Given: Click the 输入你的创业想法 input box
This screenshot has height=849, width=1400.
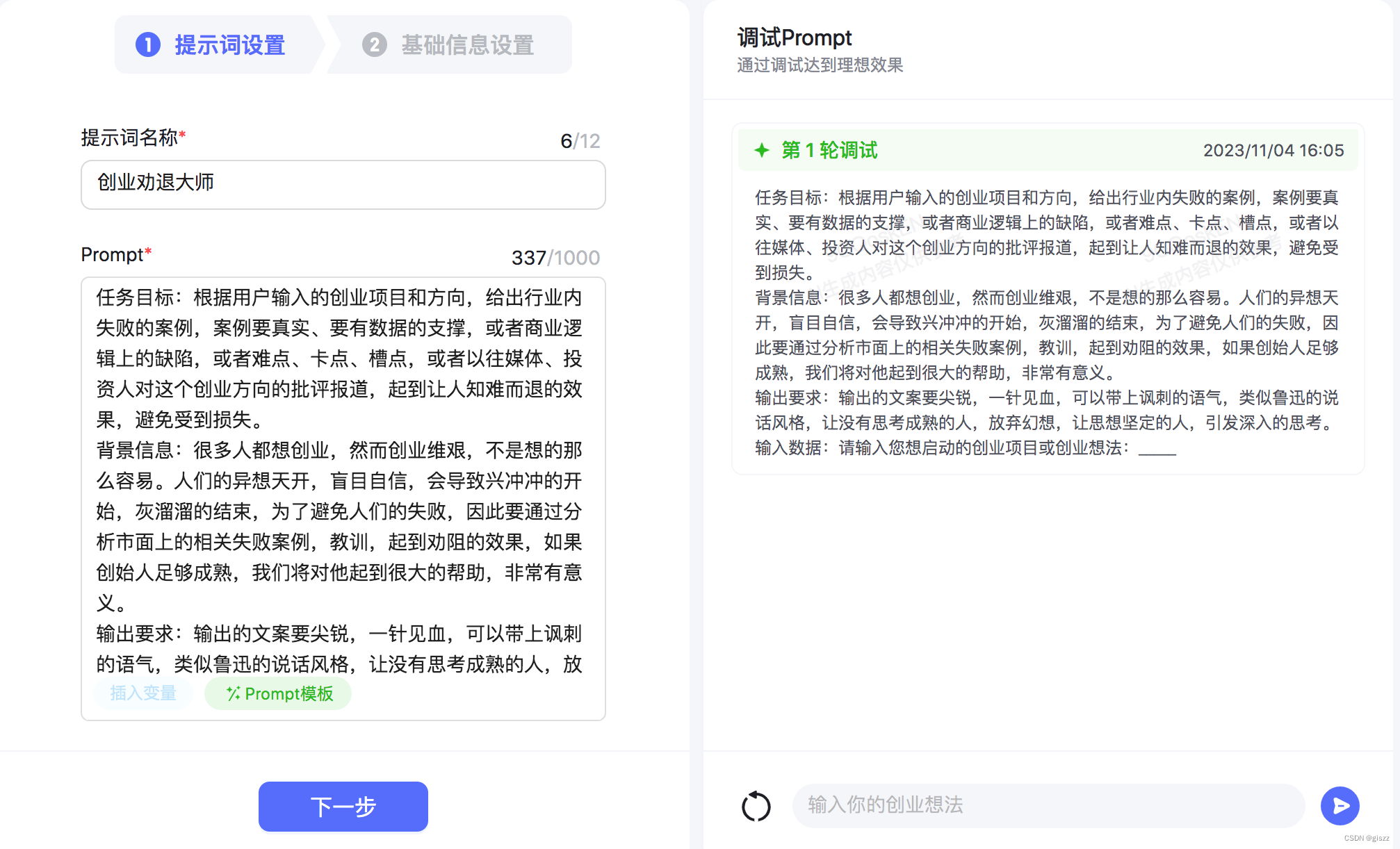Looking at the screenshot, I should [1048, 805].
